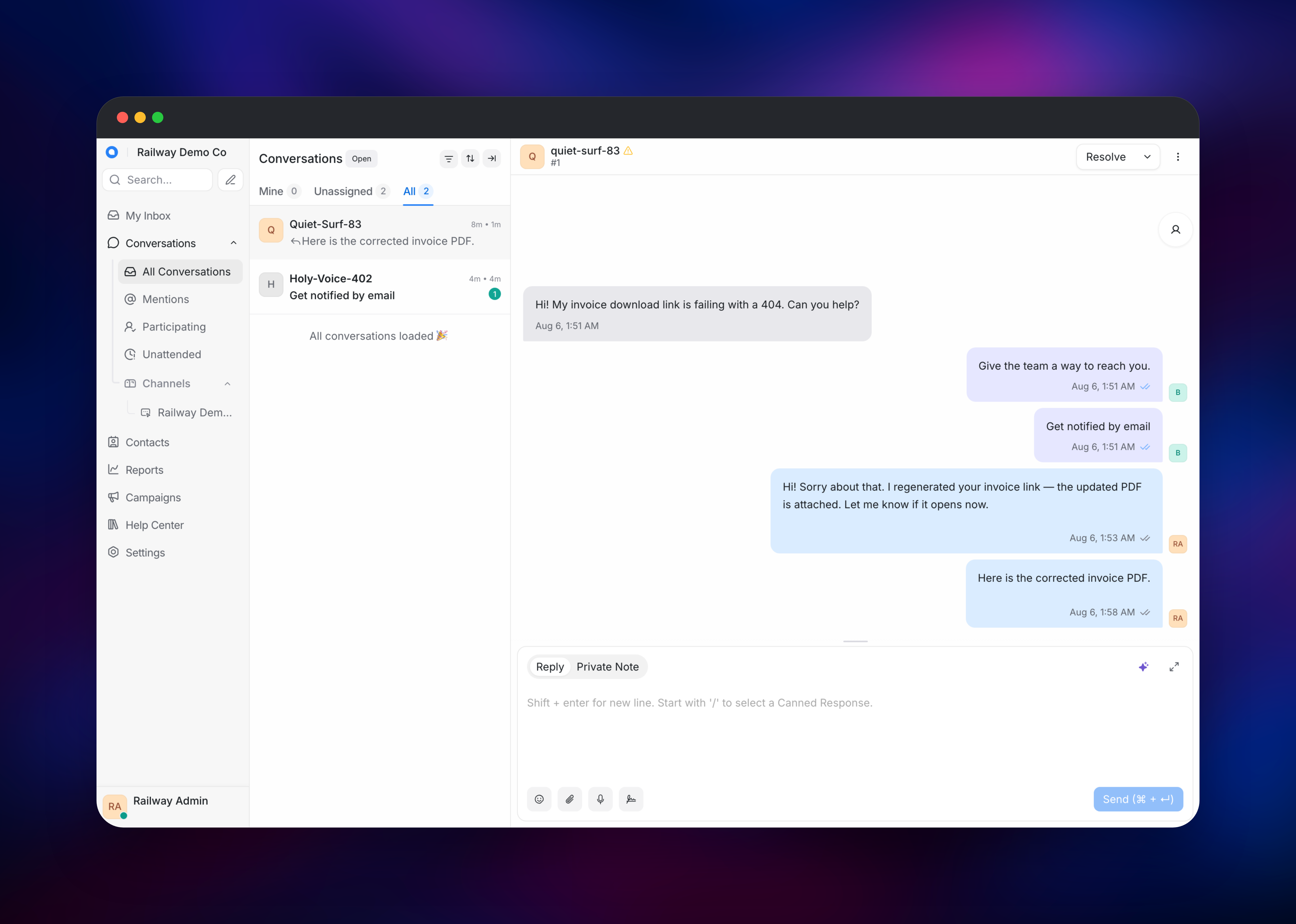Click the Q avatar in conversation header
The image size is (1296, 924).
pyautogui.click(x=532, y=156)
